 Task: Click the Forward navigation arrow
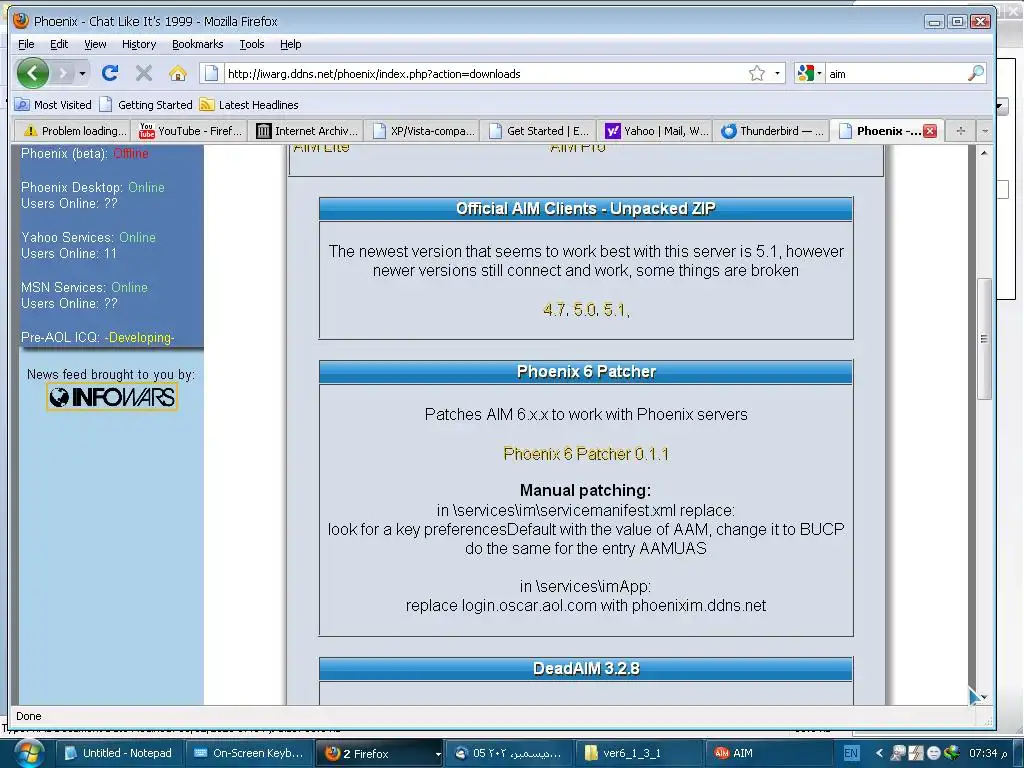tap(63, 73)
